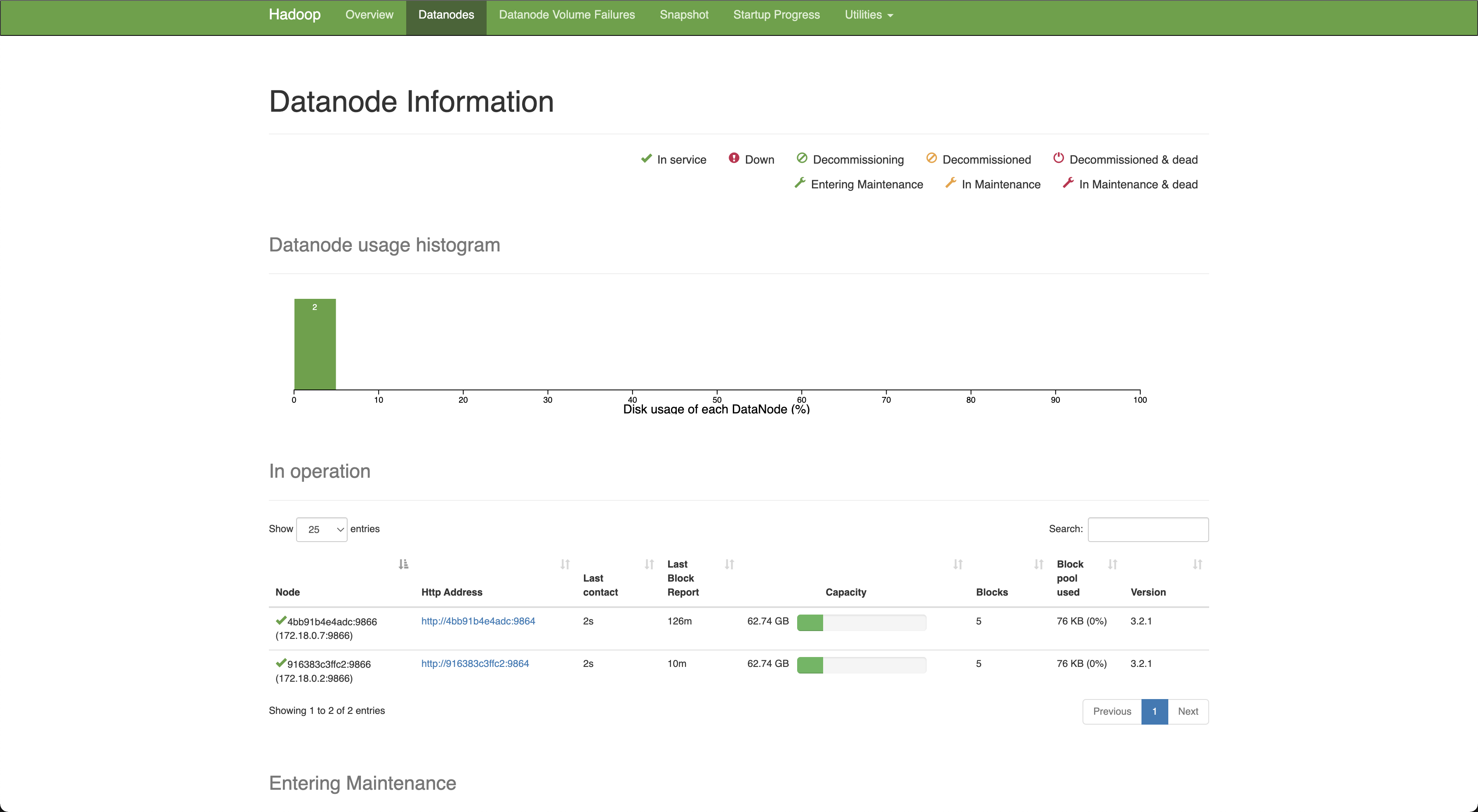Open the Startup Progress tab

(x=776, y=15)
